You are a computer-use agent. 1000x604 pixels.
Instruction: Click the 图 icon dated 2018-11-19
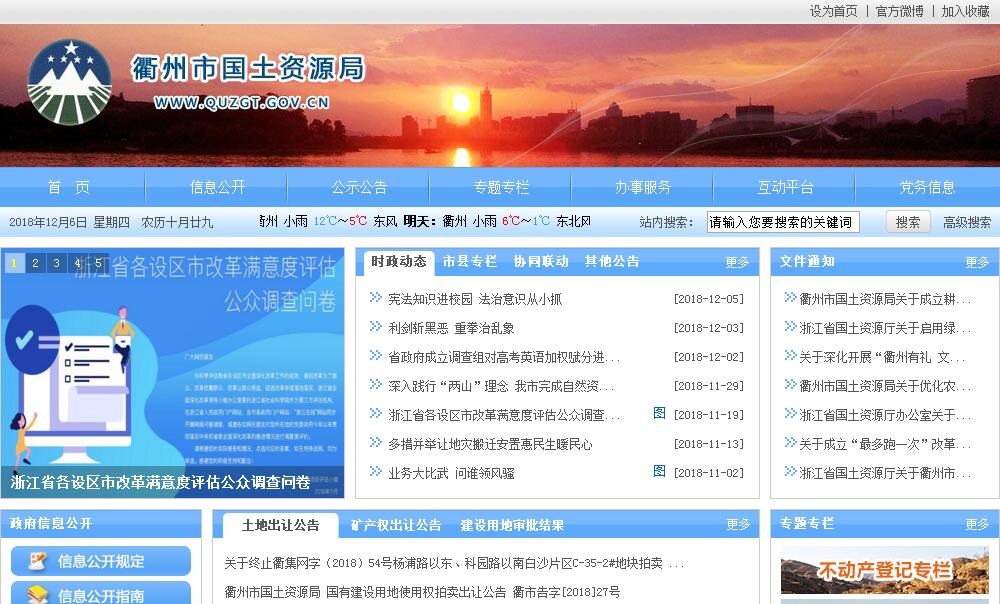pos(659,413)
